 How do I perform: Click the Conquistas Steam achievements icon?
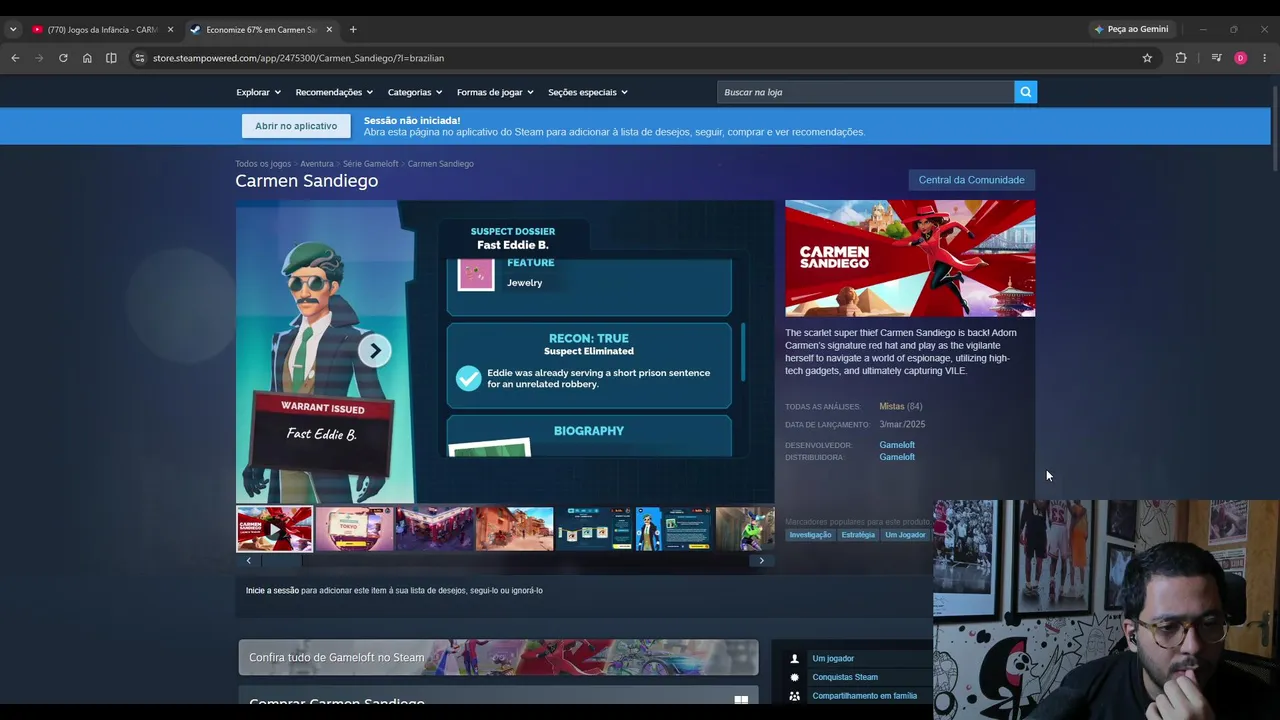pos(795,677)
